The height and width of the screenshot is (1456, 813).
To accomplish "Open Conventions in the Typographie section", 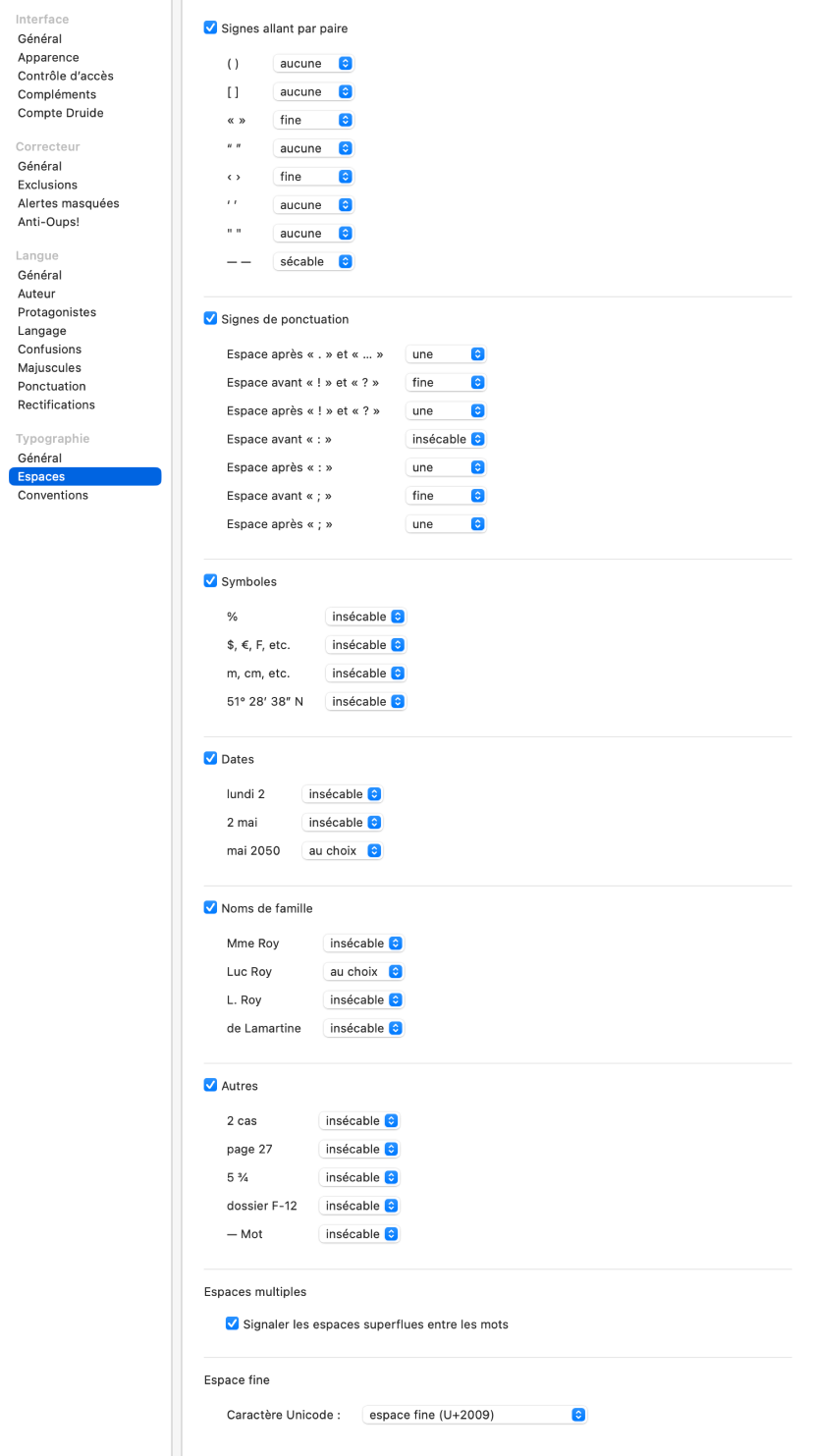I will coord(53,496).
